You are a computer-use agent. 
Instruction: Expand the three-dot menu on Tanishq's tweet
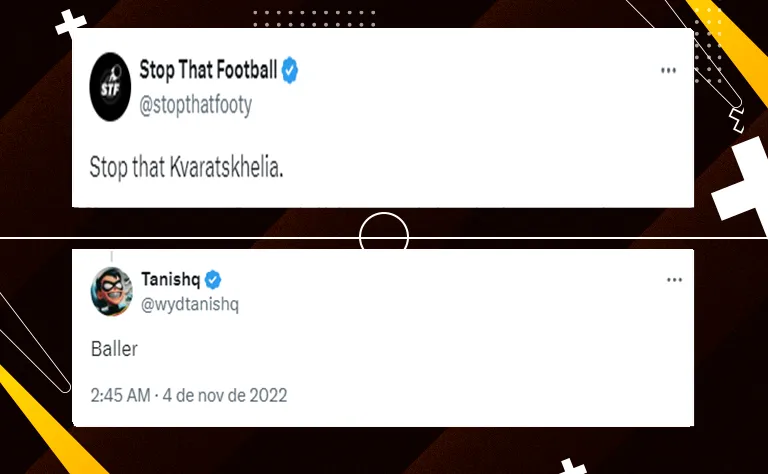(x=669, y=279)
